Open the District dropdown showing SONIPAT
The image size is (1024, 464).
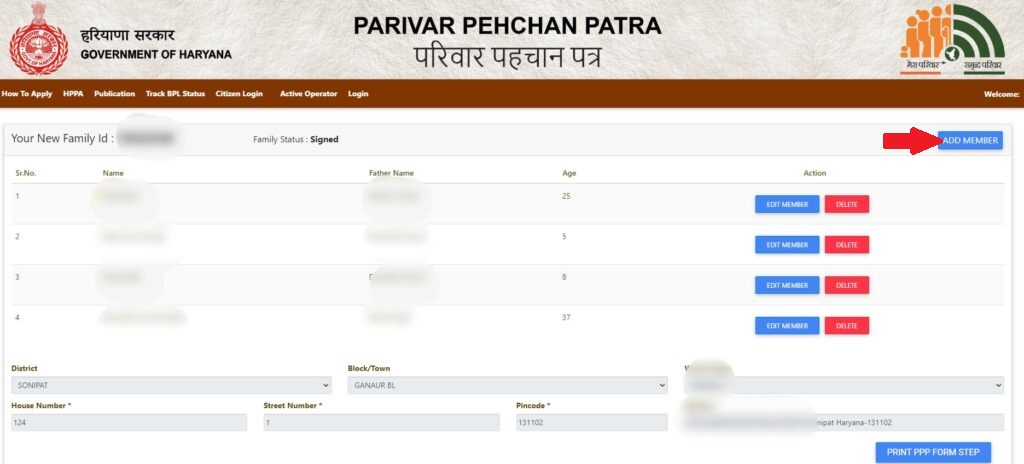(171, 386)
